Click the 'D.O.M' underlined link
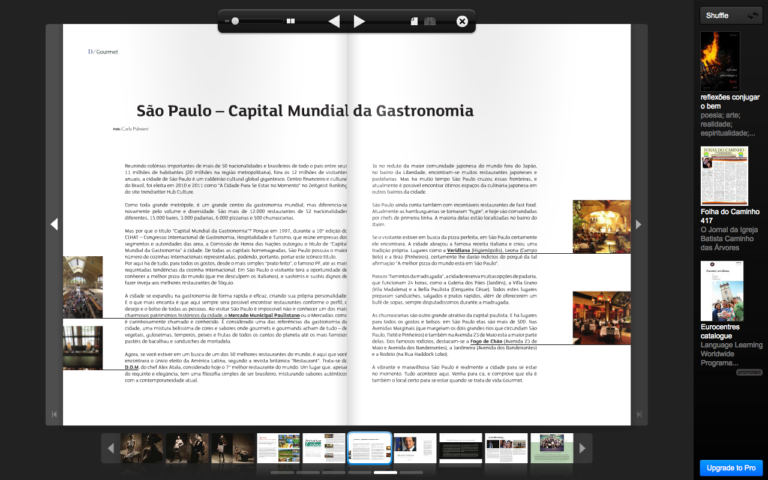 132,367
